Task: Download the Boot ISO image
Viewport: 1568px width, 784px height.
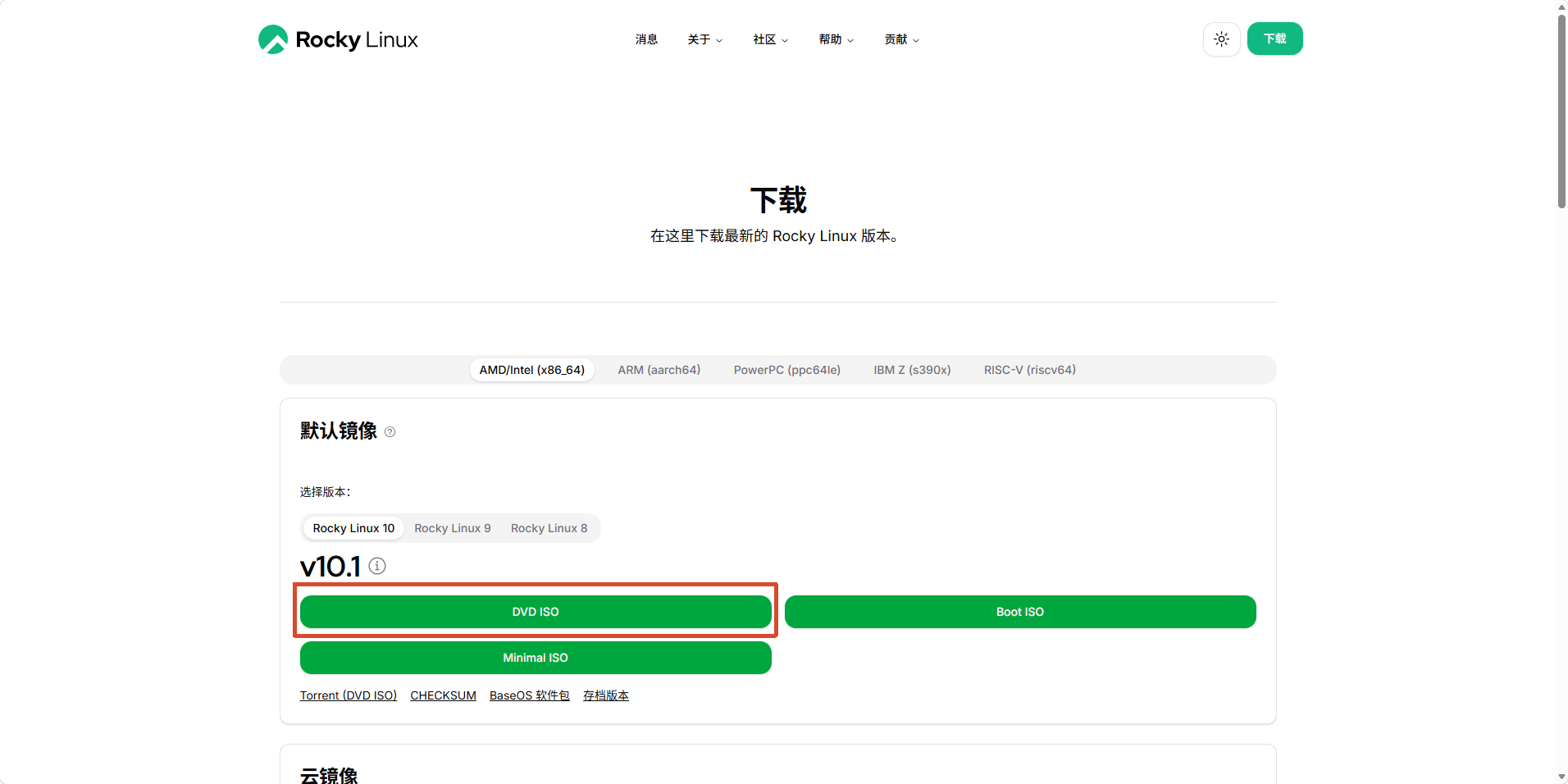Action: (x=1020, y=612)
